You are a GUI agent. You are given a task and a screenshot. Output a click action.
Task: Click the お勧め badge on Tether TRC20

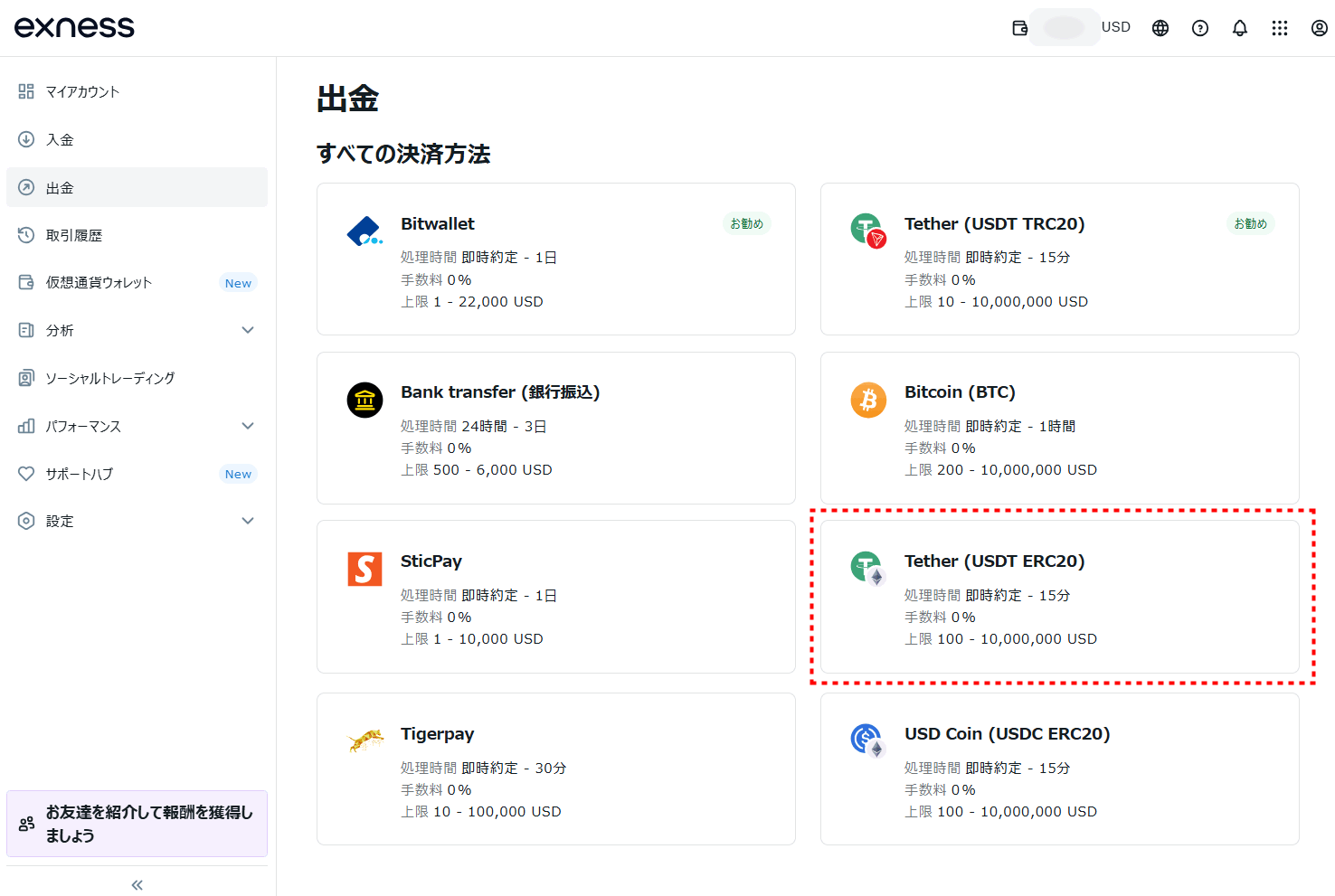coord(1251,223)
